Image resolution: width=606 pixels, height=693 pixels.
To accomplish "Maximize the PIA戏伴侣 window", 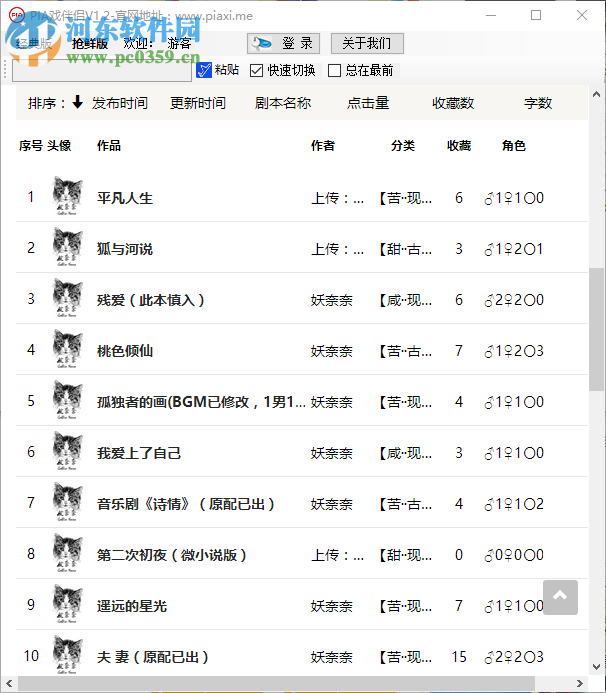I will (x=536, y=15).
